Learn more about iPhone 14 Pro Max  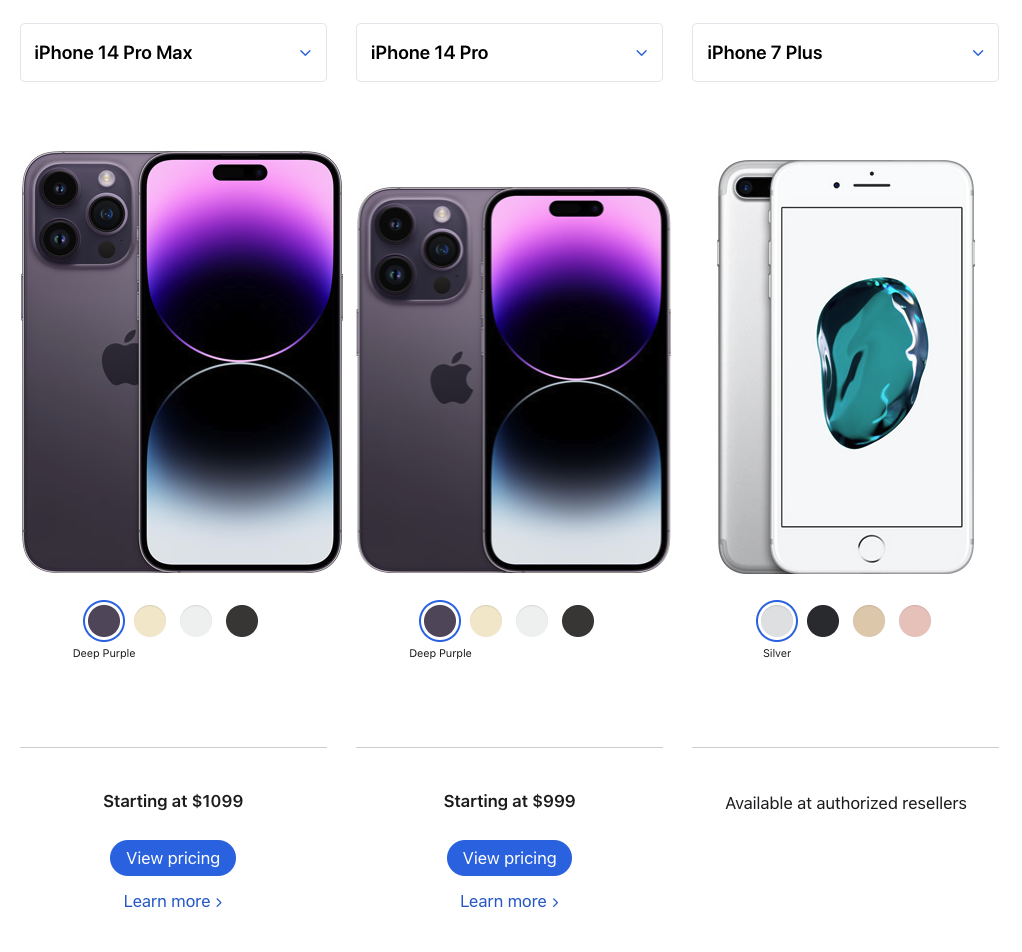[x=173, y=901]
